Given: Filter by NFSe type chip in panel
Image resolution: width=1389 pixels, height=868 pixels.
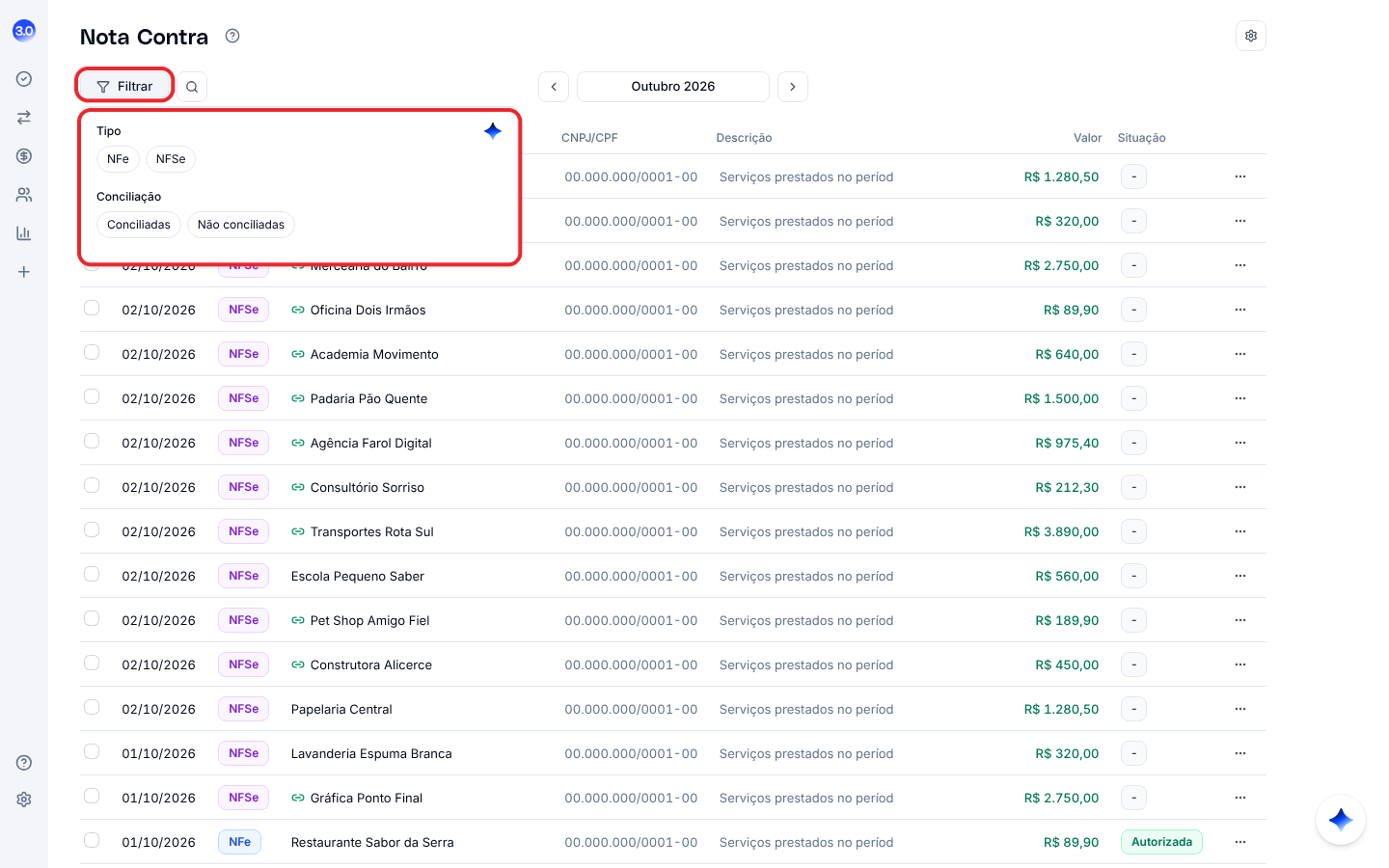Looking at the screenshot, I should coord(171,159).
